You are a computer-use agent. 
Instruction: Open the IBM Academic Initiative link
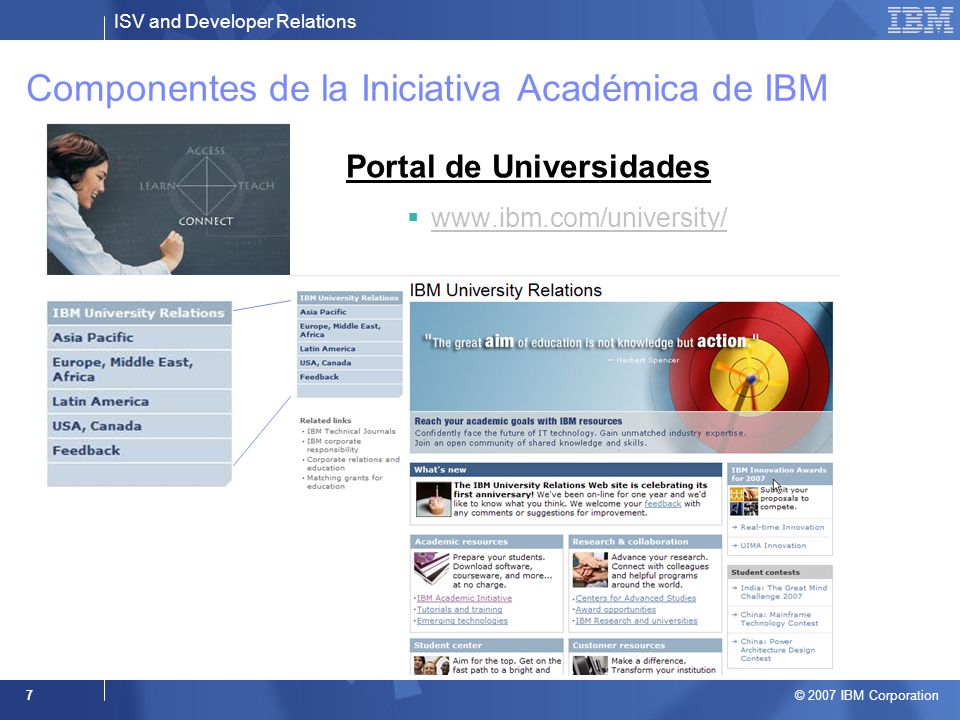click(x=464, y=598)
